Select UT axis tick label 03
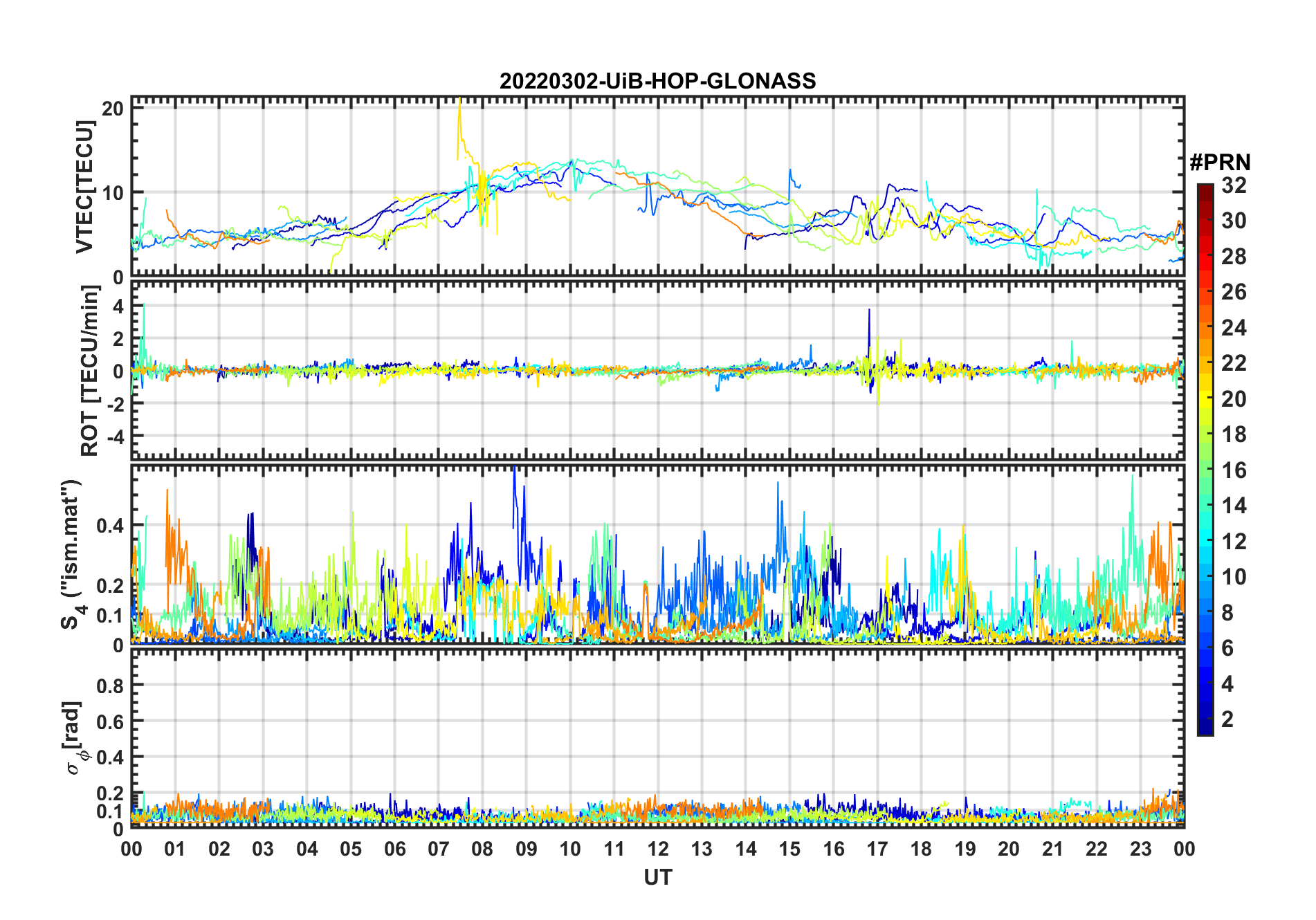This screenshot has height=920, width=1316. click(263, 849)
